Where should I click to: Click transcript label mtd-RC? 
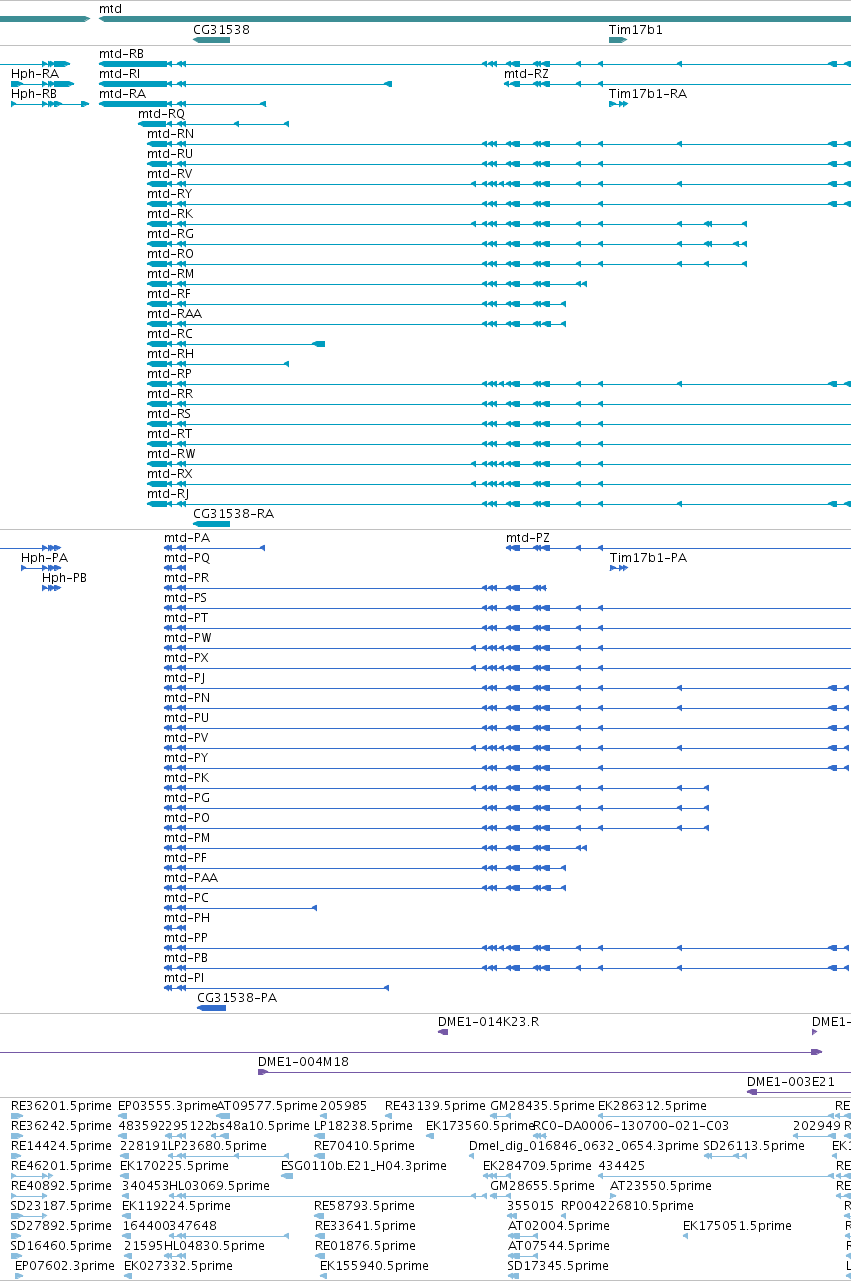point(170,333)
